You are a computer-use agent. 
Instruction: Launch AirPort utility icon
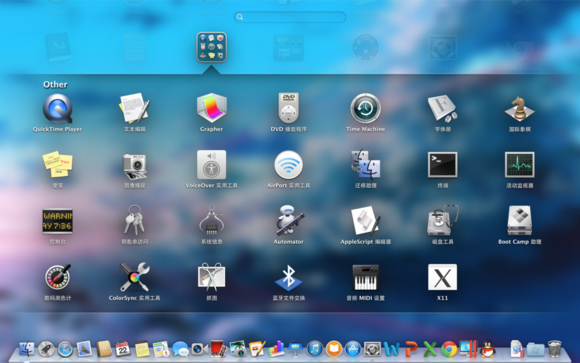[289, 165]
